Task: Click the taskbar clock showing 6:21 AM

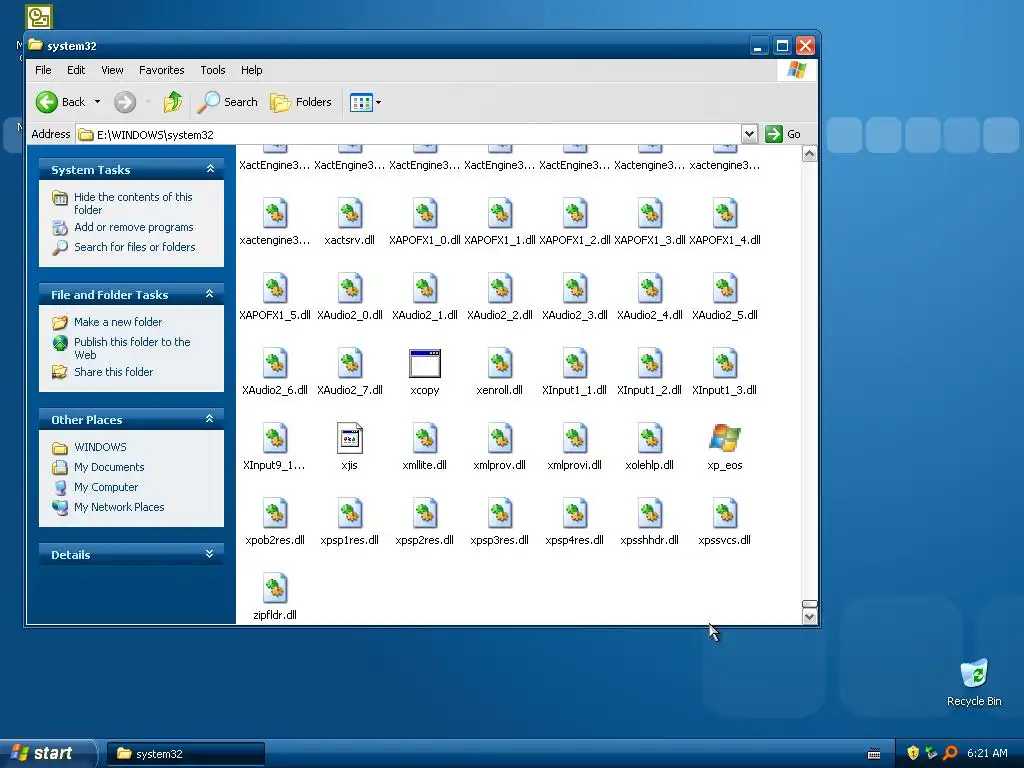Action: [987, 753]
